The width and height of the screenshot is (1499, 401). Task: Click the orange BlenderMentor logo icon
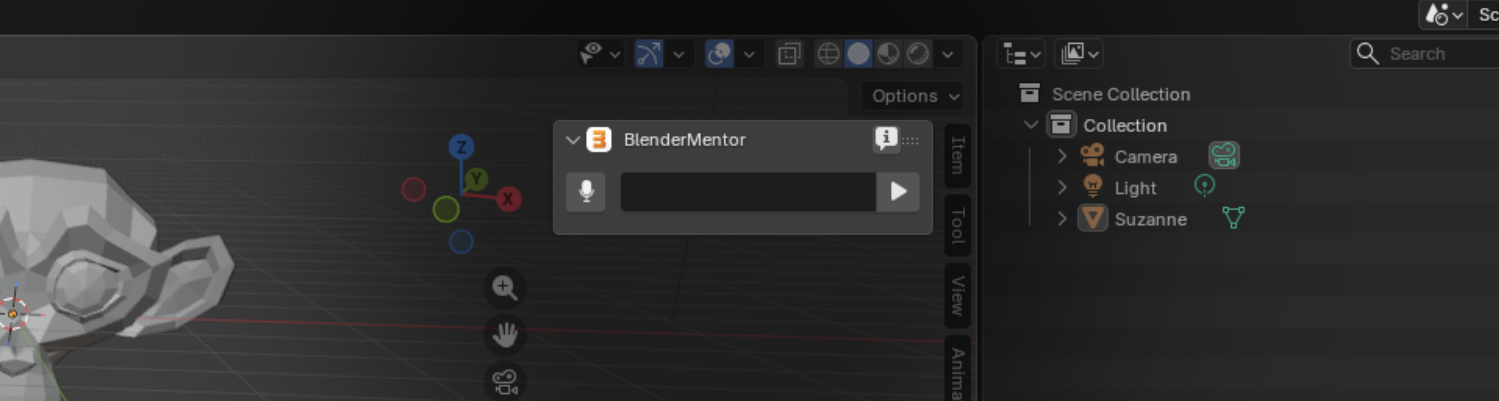(x=599, y=139)
